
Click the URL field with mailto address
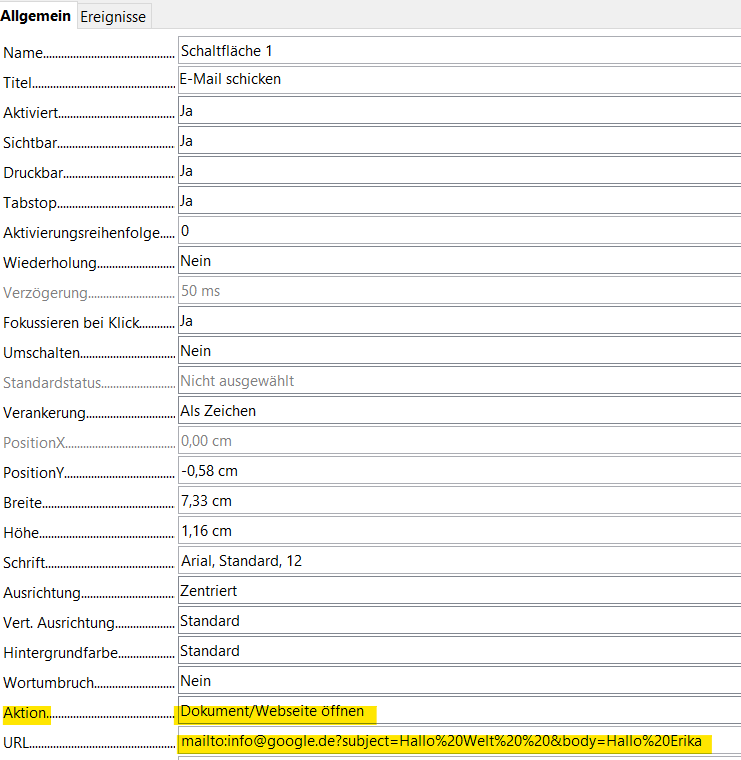(458, 742)
